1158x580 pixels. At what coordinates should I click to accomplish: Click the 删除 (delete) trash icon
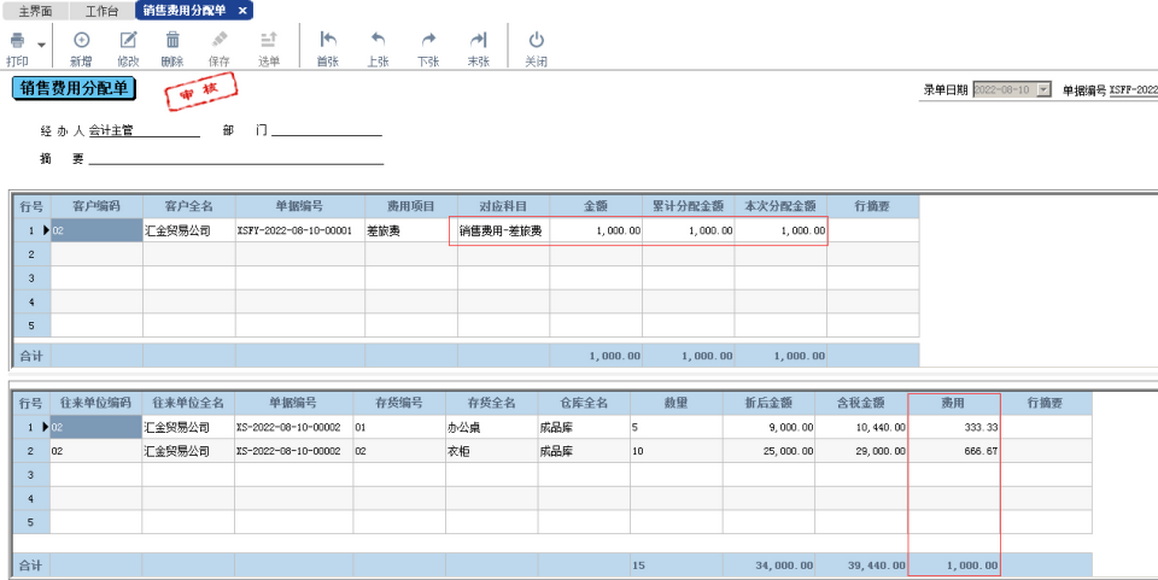pyautogui.click(x=173, y=41)
